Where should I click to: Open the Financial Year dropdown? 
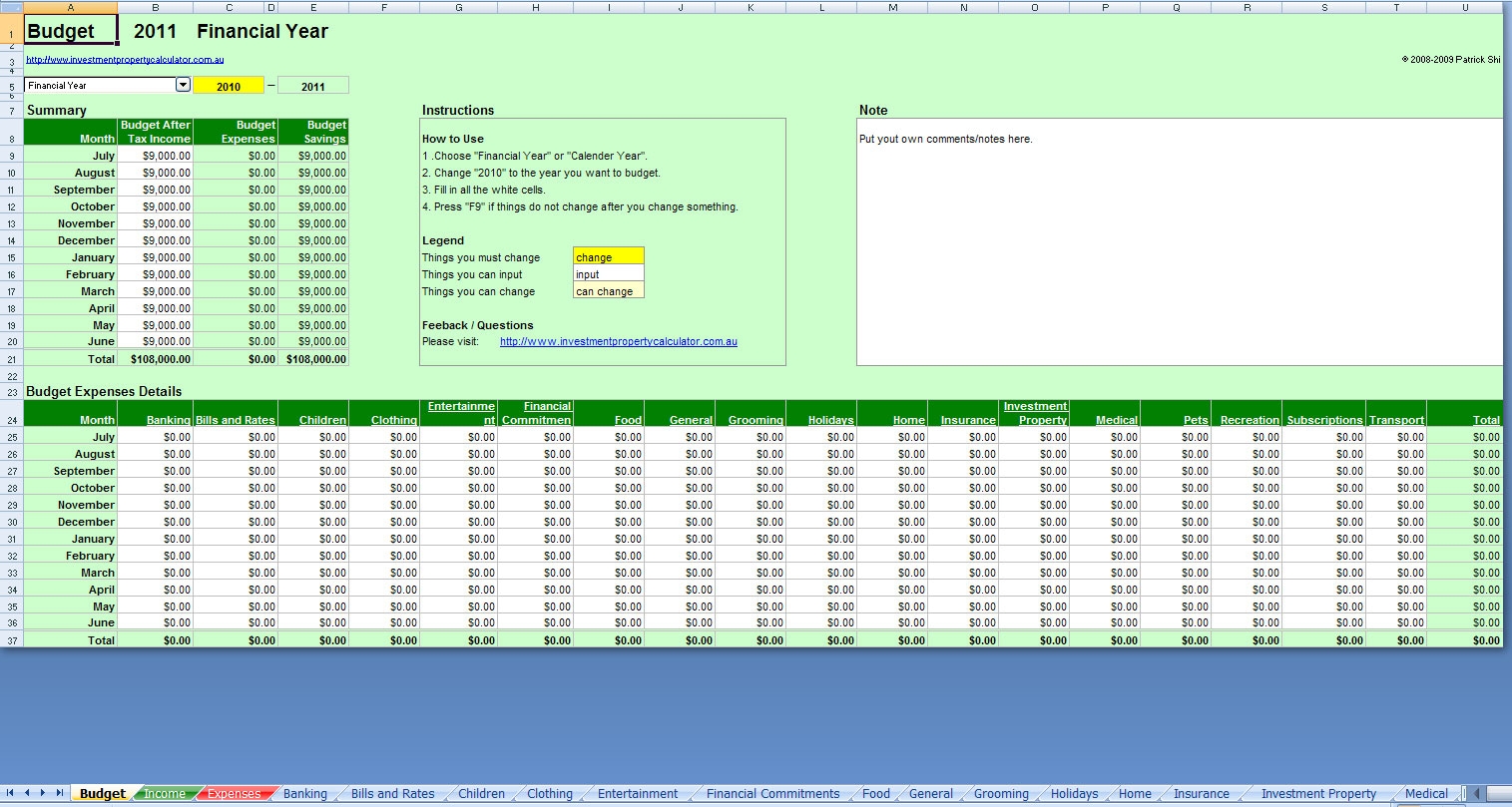point(183,85)
